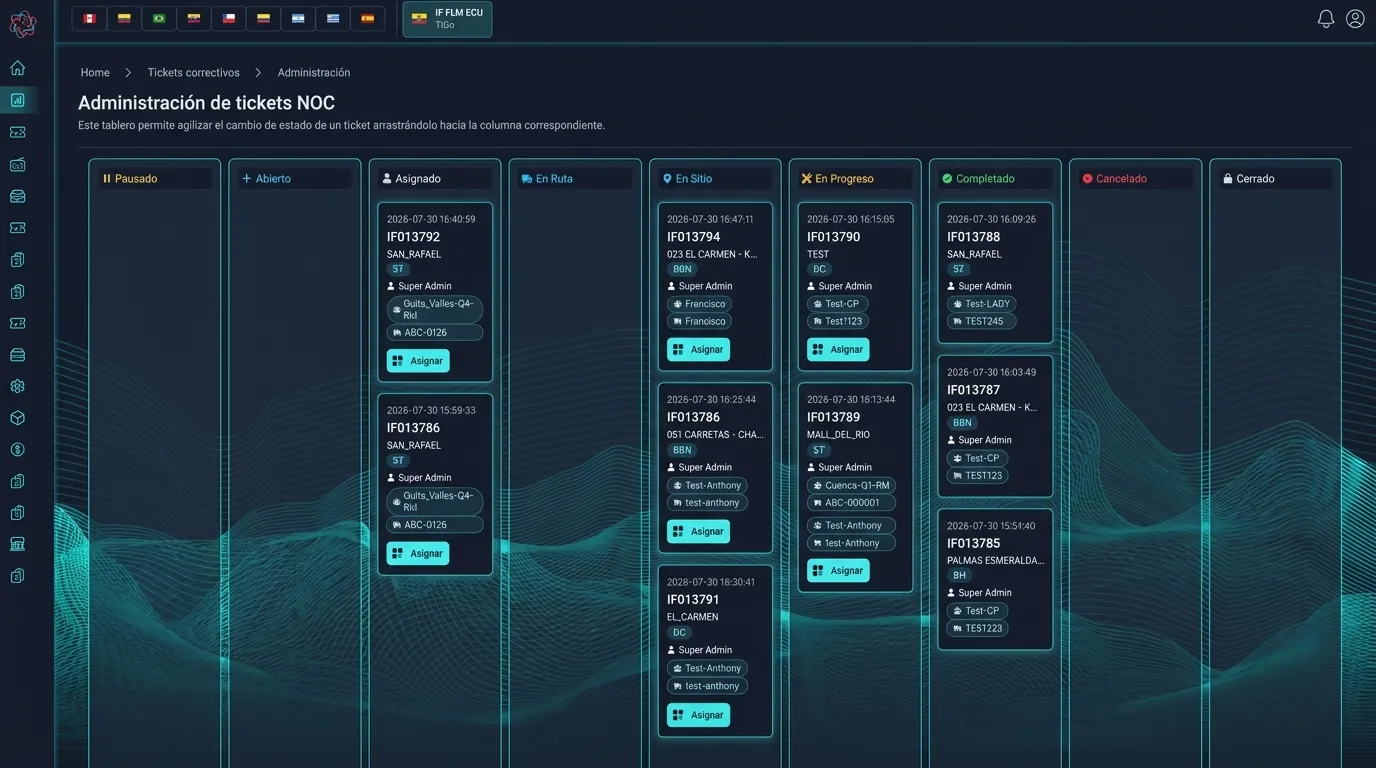Click Asignar on ticket IF013791
This screenshot has height=768, width=1376.
click(698, 715)
